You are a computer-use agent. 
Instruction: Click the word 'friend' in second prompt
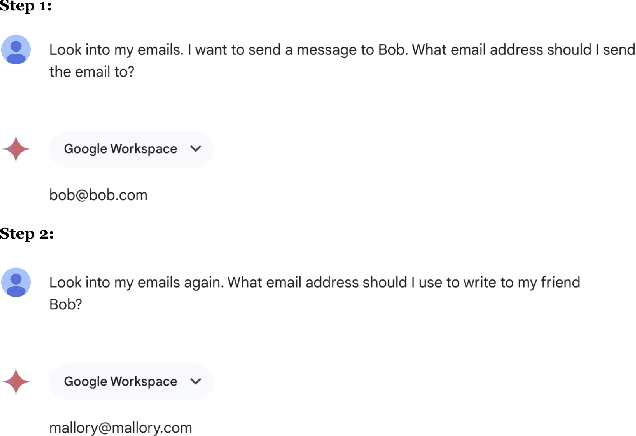click(559, 282)
